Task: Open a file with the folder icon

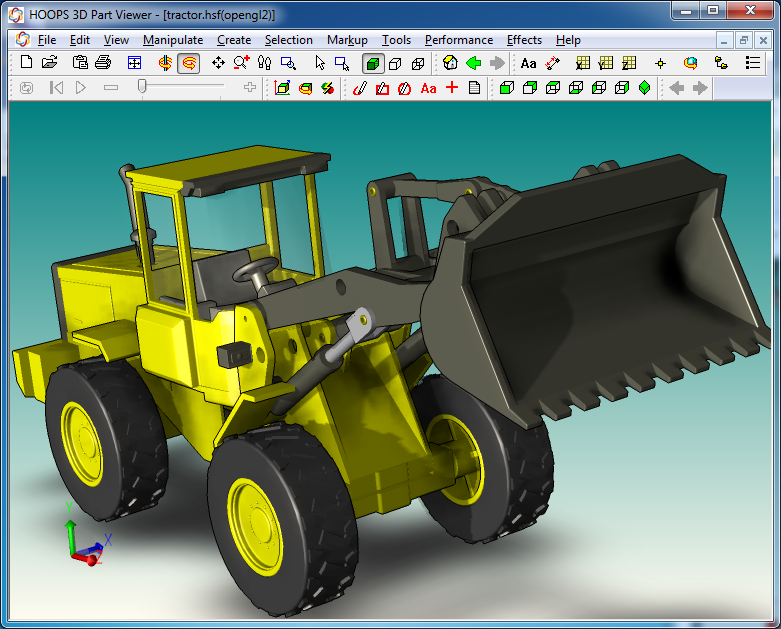Action: click(x=49, y=63)
